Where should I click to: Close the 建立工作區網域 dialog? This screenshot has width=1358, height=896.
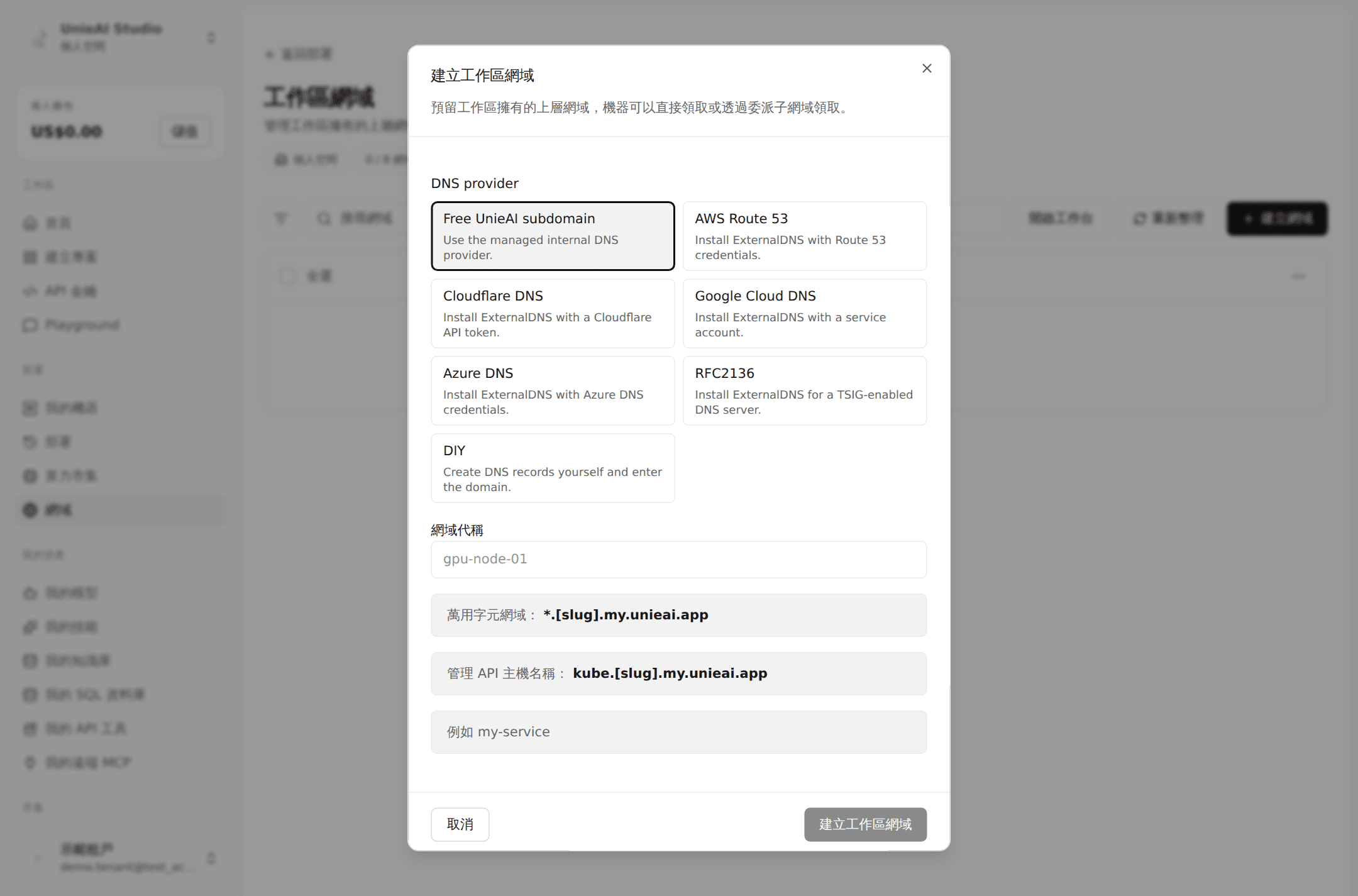(x=927, y=69)
